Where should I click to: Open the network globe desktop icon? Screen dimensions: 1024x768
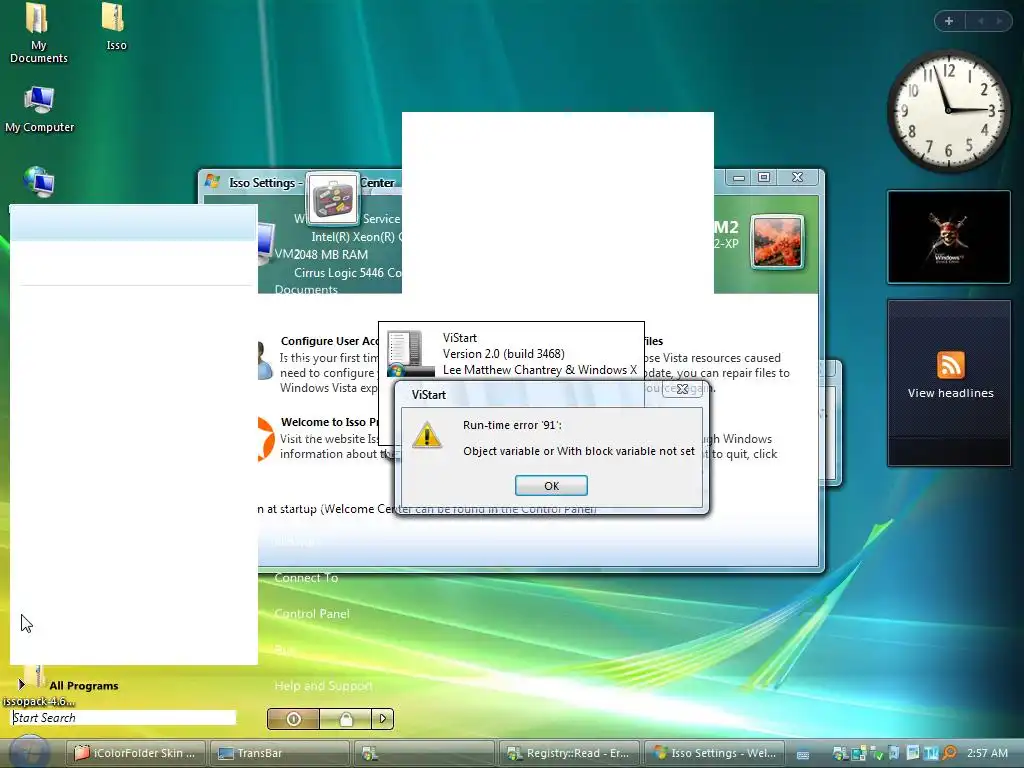tap(39, 182)
